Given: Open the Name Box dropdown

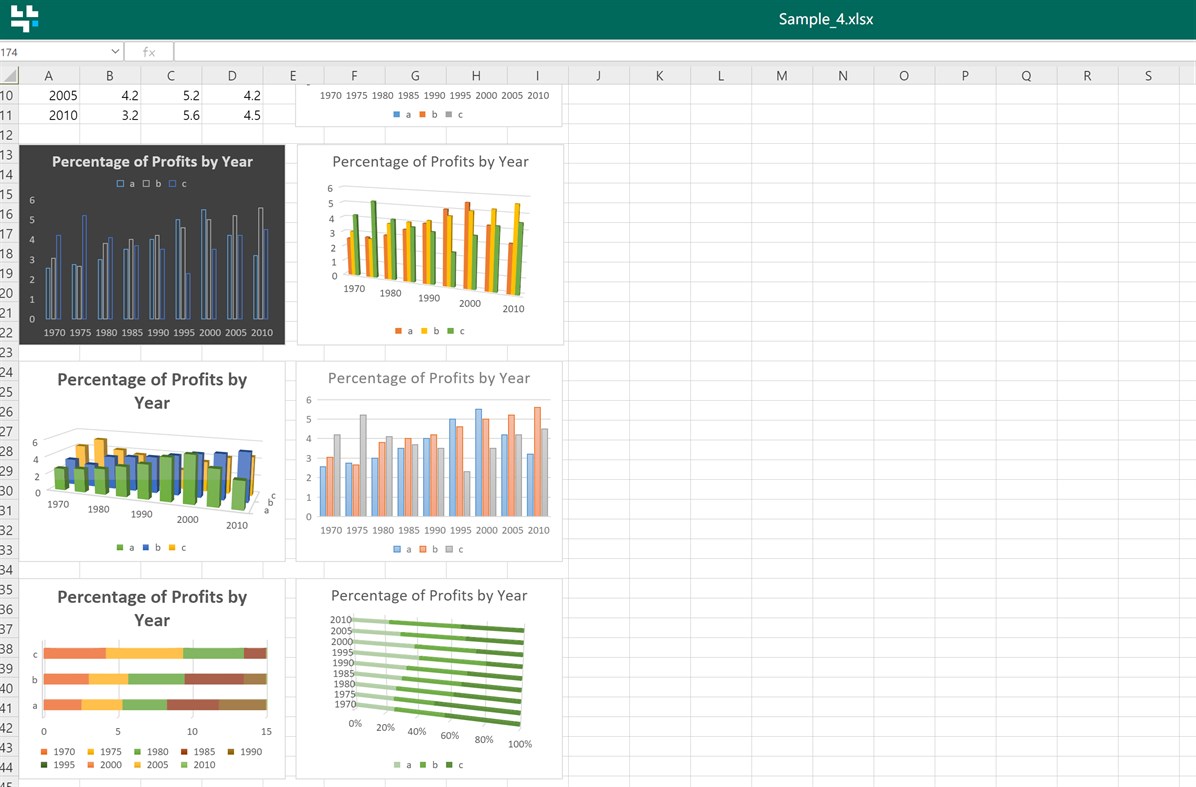Looking at the screenshot, I should (116, 51).
